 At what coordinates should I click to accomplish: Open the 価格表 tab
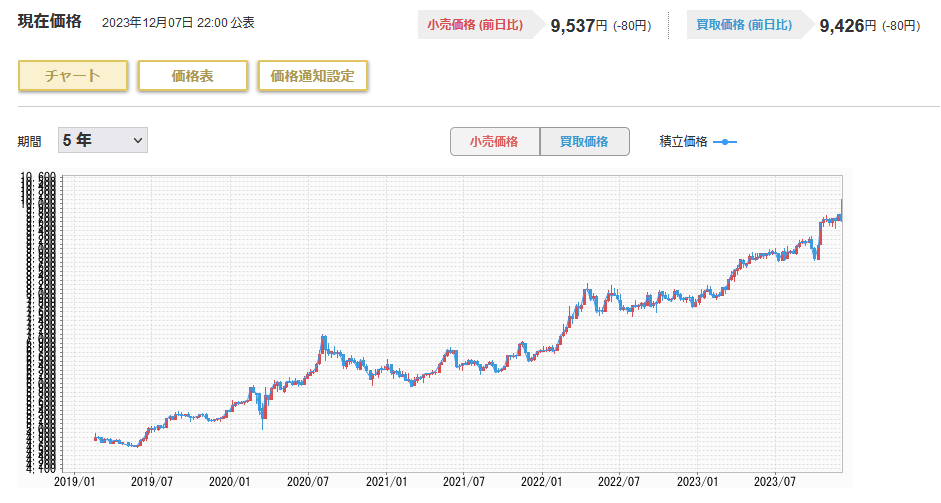[192, 76]
